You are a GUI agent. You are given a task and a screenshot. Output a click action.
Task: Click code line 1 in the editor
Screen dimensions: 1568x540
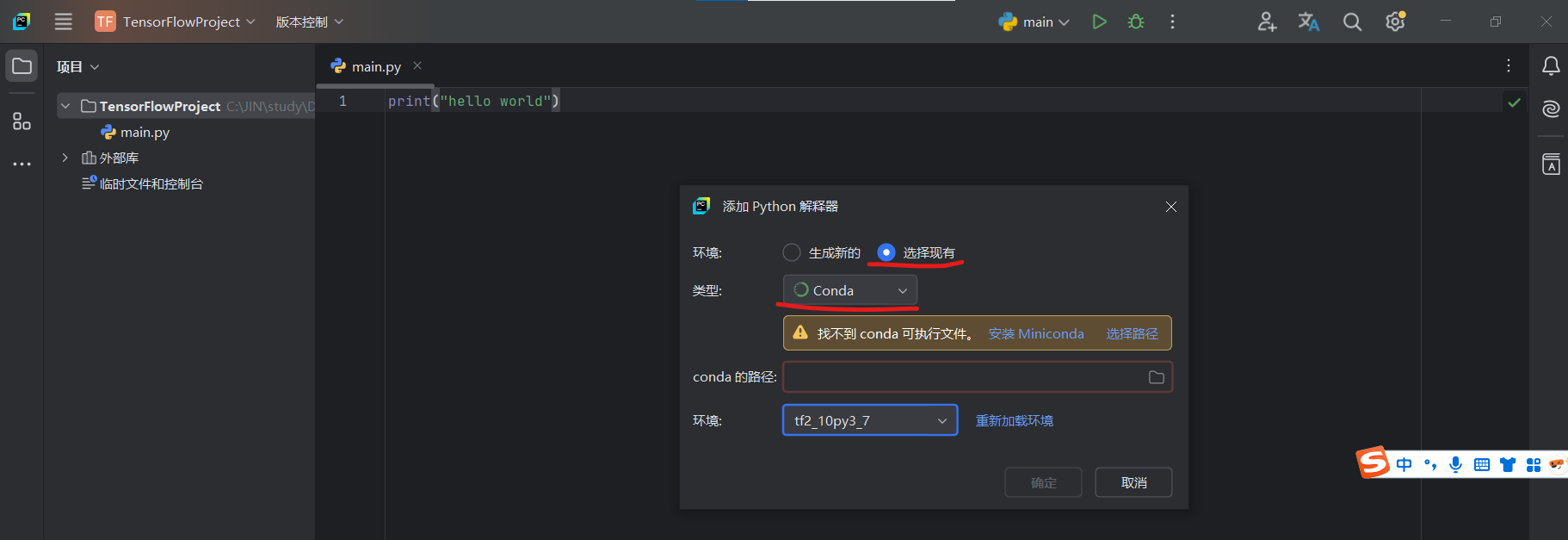tap(473, 101)
